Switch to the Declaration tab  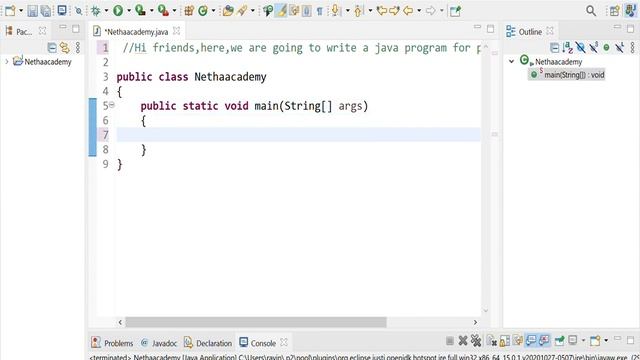[208, 343]
